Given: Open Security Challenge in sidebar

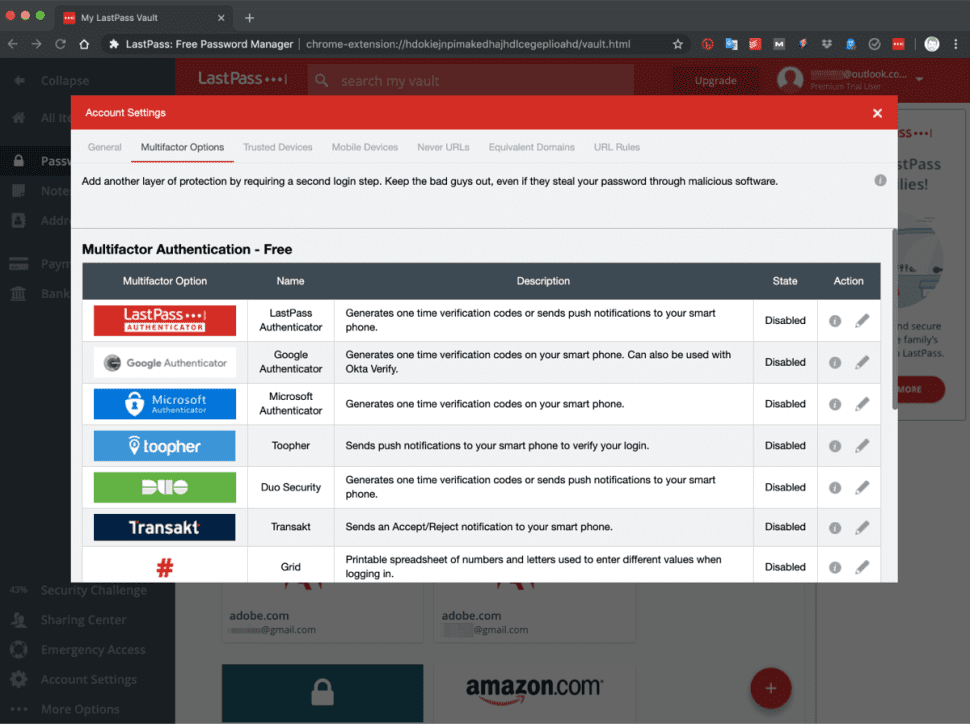Looking at the screenshot, I should tap(93, 590).
